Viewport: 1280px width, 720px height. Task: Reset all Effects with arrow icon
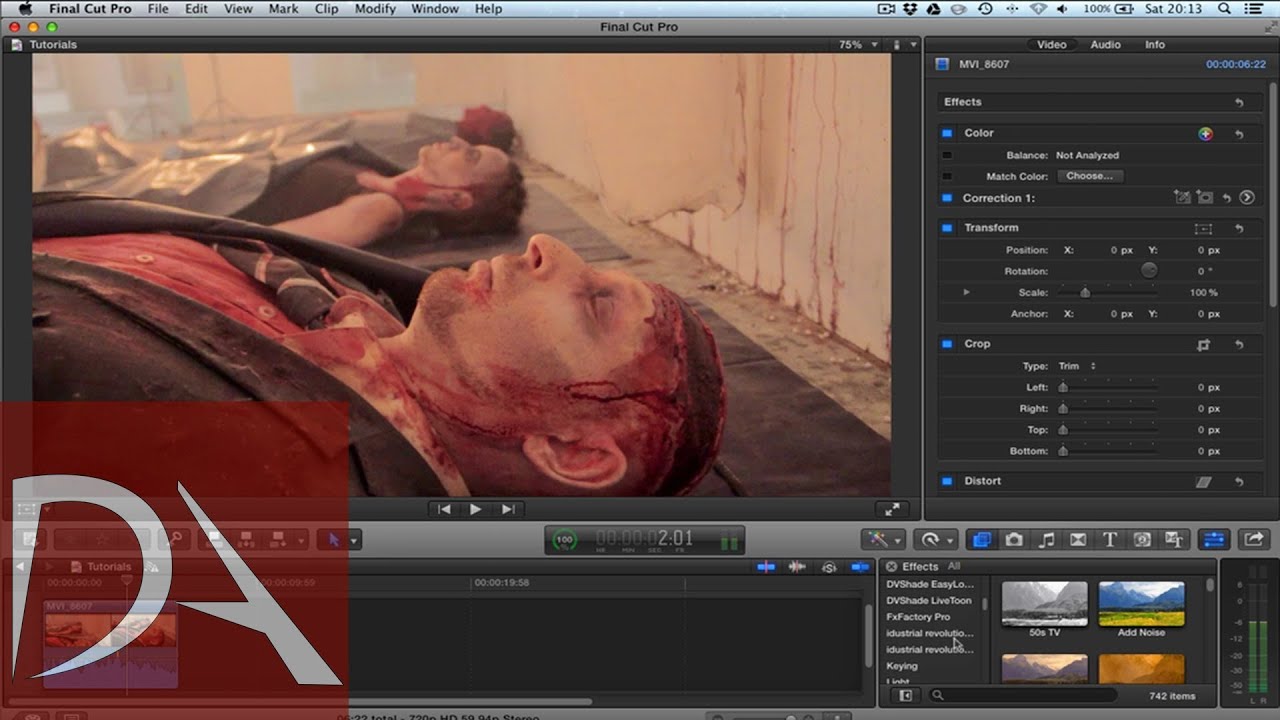pyautogui.click(x=1239, y=102)
